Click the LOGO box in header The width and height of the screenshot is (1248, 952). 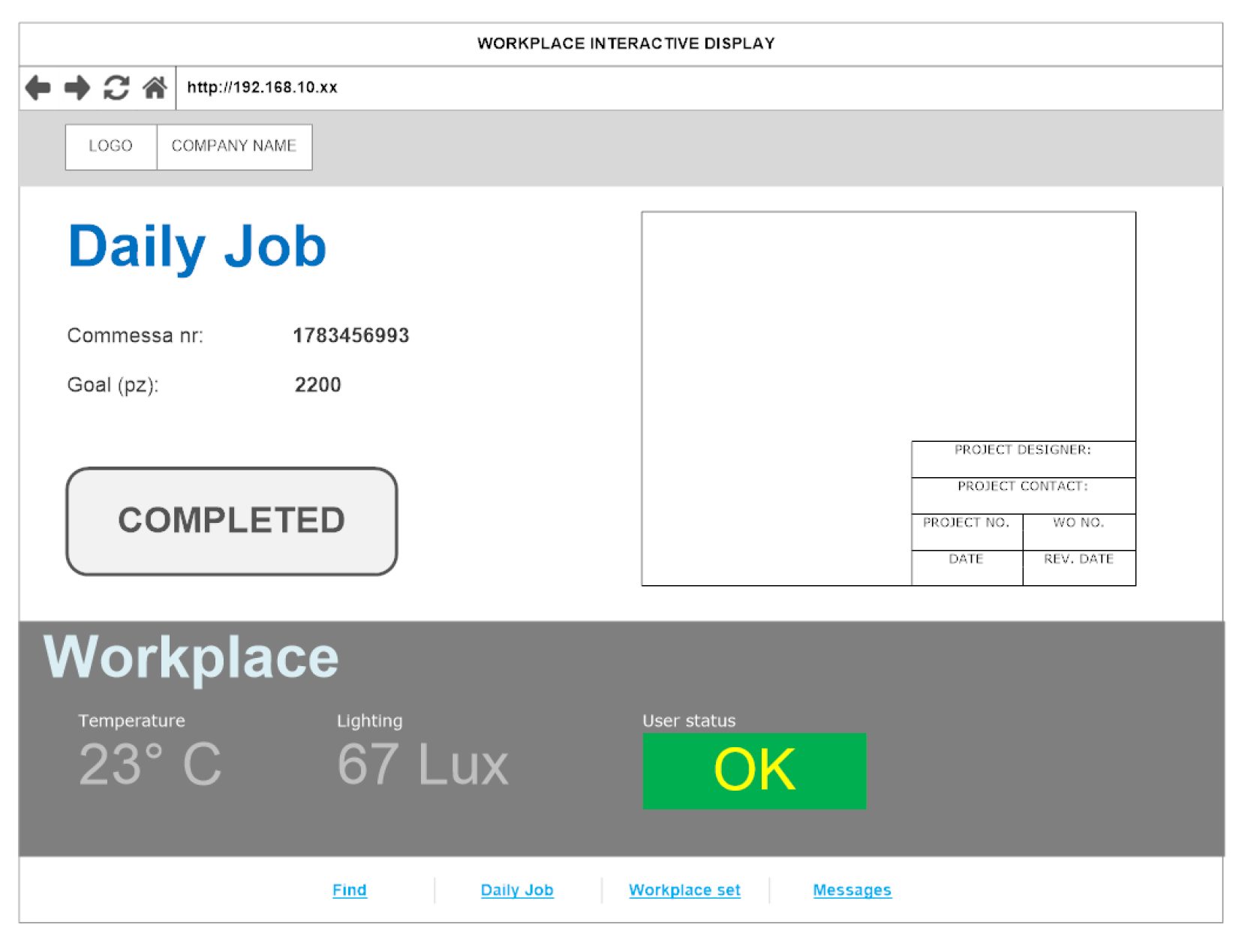[x=111, y=146]
